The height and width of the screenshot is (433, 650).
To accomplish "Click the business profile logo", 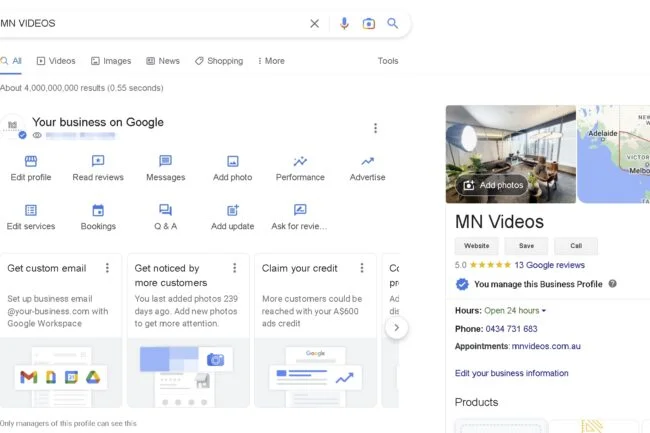I will click(12, 125).
